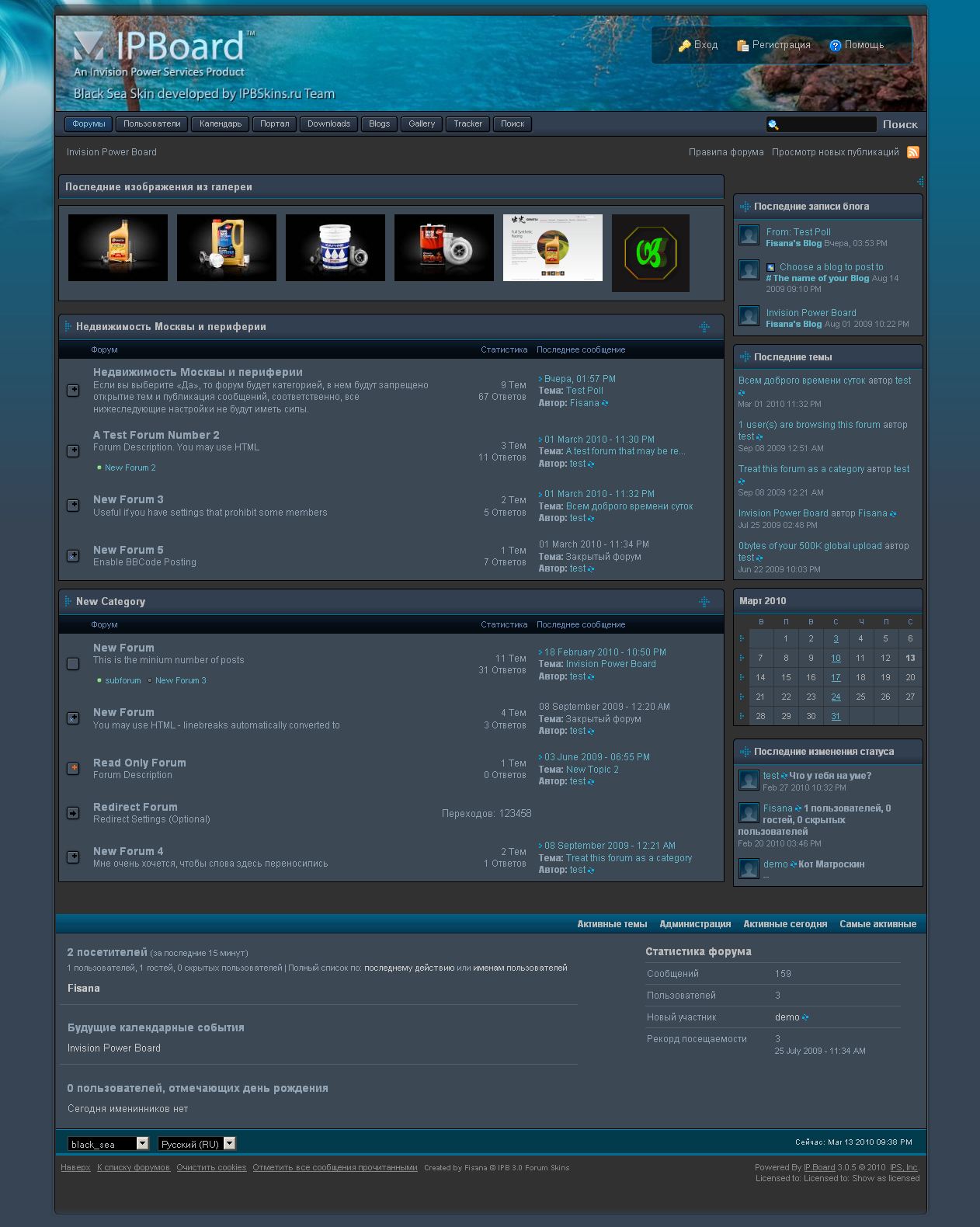Open the Правила форума link
Screen dimensions: 980x1227
725,152
